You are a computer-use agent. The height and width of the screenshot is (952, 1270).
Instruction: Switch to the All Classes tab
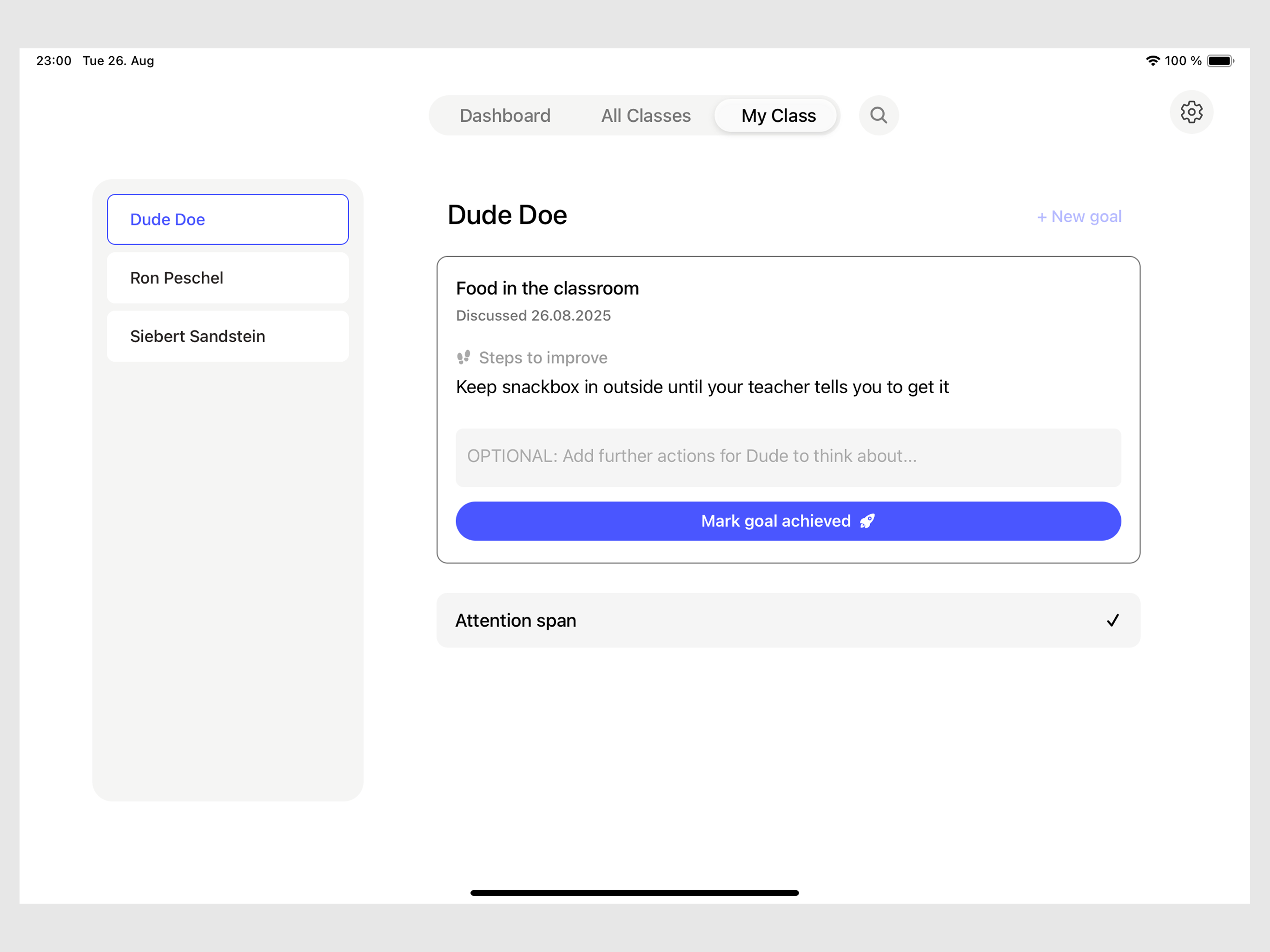point(645,115)
